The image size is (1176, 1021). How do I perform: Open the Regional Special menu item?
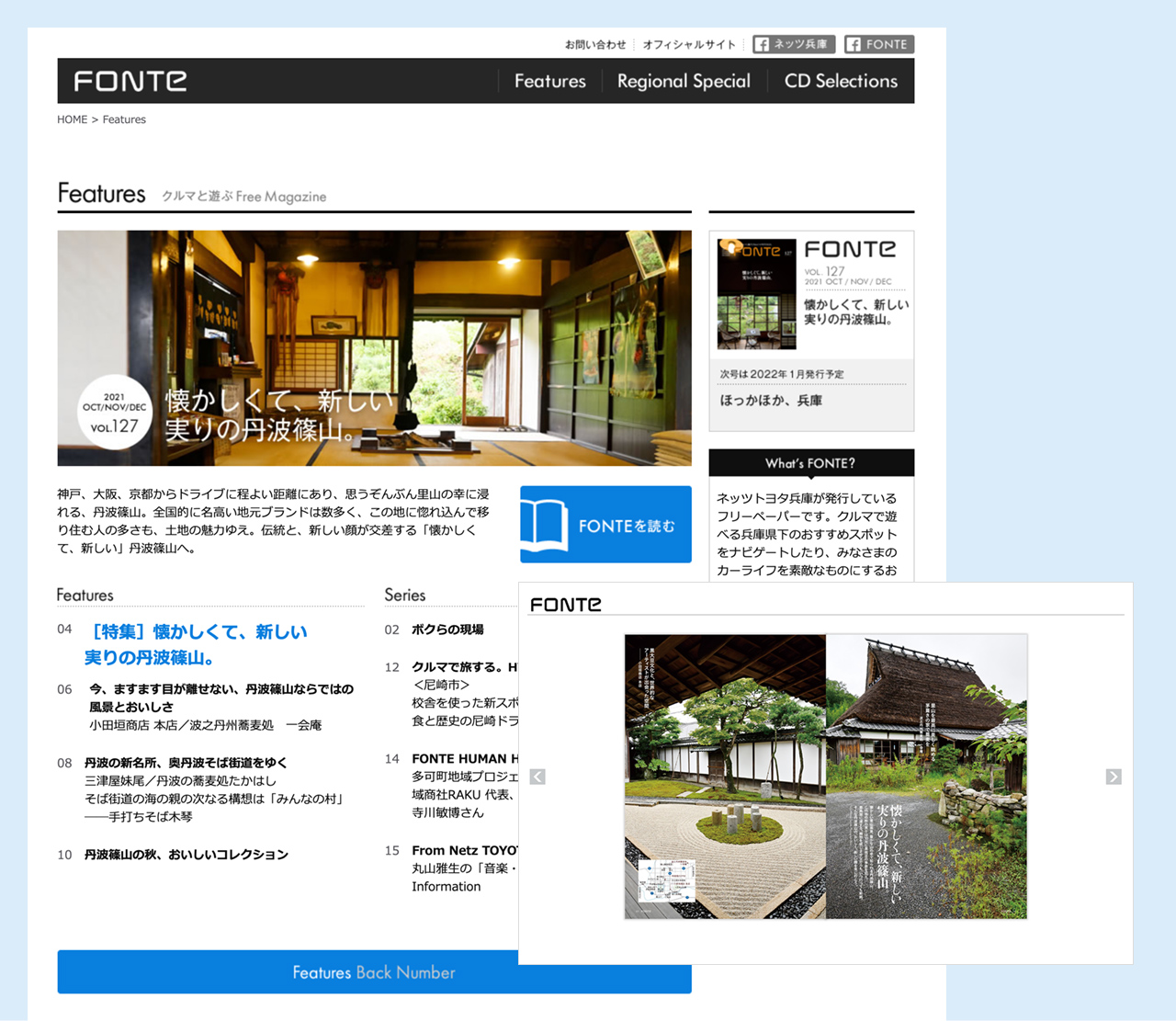[x=684, y=81]
